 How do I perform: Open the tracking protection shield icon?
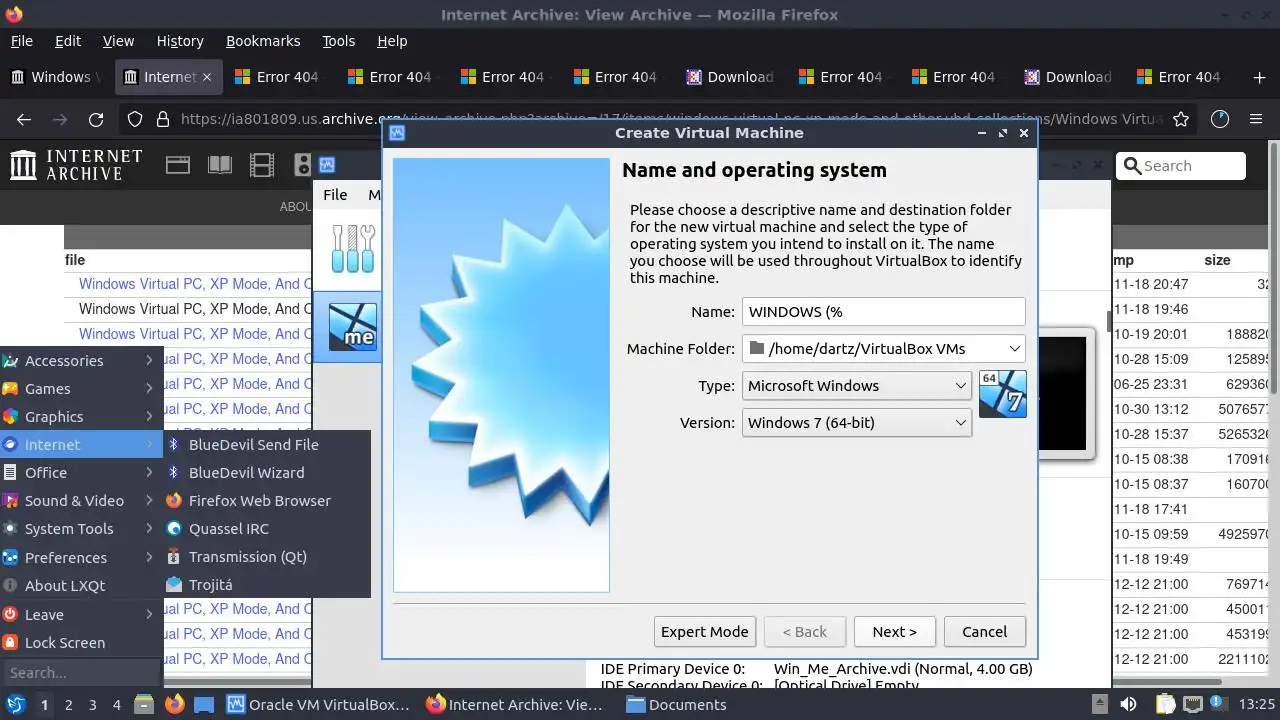pyautogui.click(x=135, y=119)
